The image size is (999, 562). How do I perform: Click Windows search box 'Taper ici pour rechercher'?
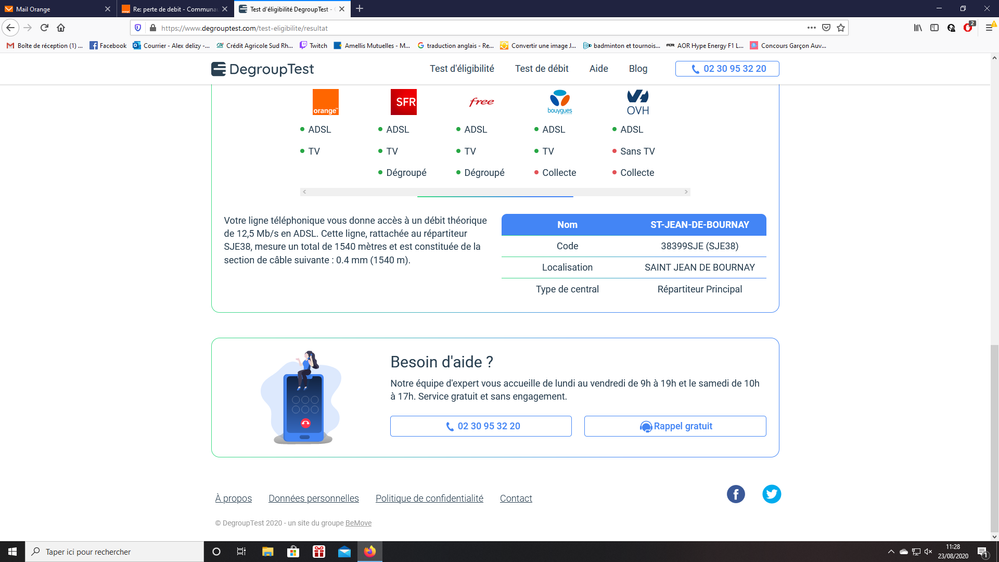115,551
